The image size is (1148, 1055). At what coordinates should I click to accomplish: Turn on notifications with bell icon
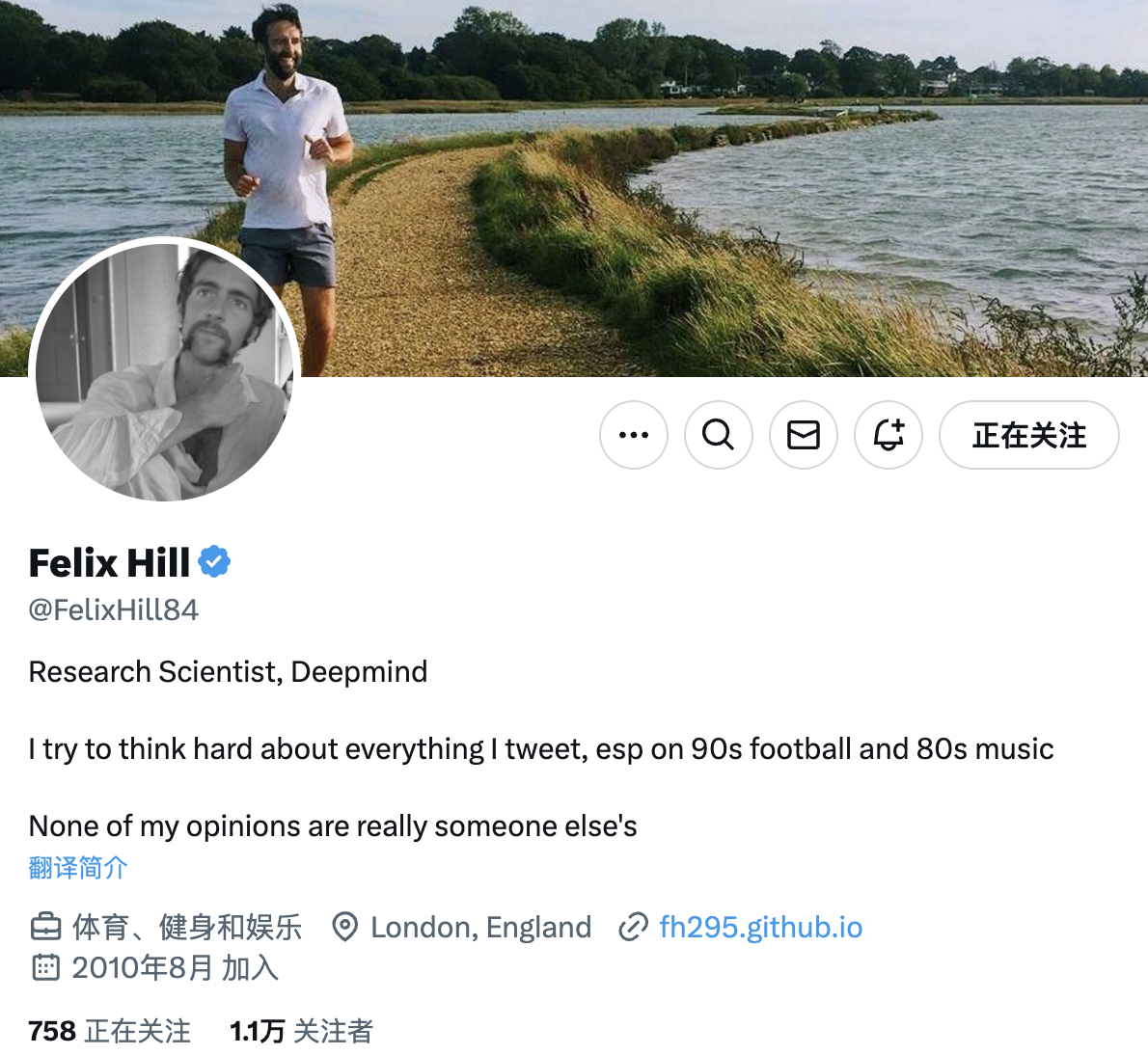[888, 435]
